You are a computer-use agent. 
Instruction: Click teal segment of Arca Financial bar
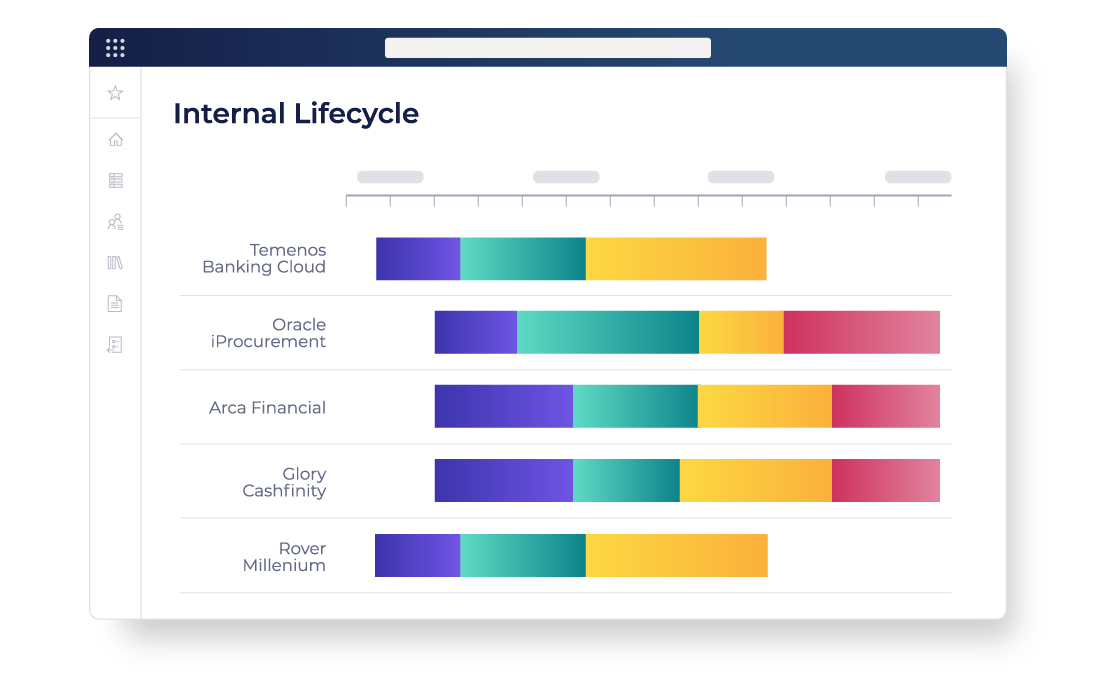635,406
